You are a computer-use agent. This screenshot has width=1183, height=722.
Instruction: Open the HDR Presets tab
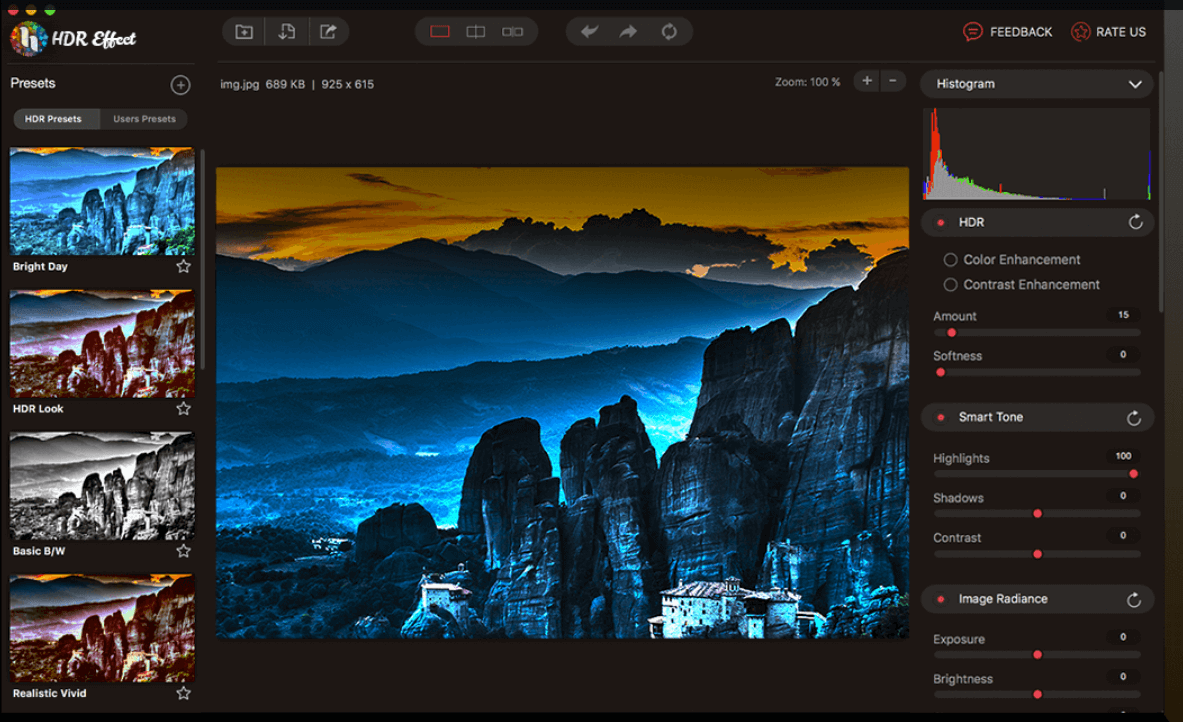[55, 118]
